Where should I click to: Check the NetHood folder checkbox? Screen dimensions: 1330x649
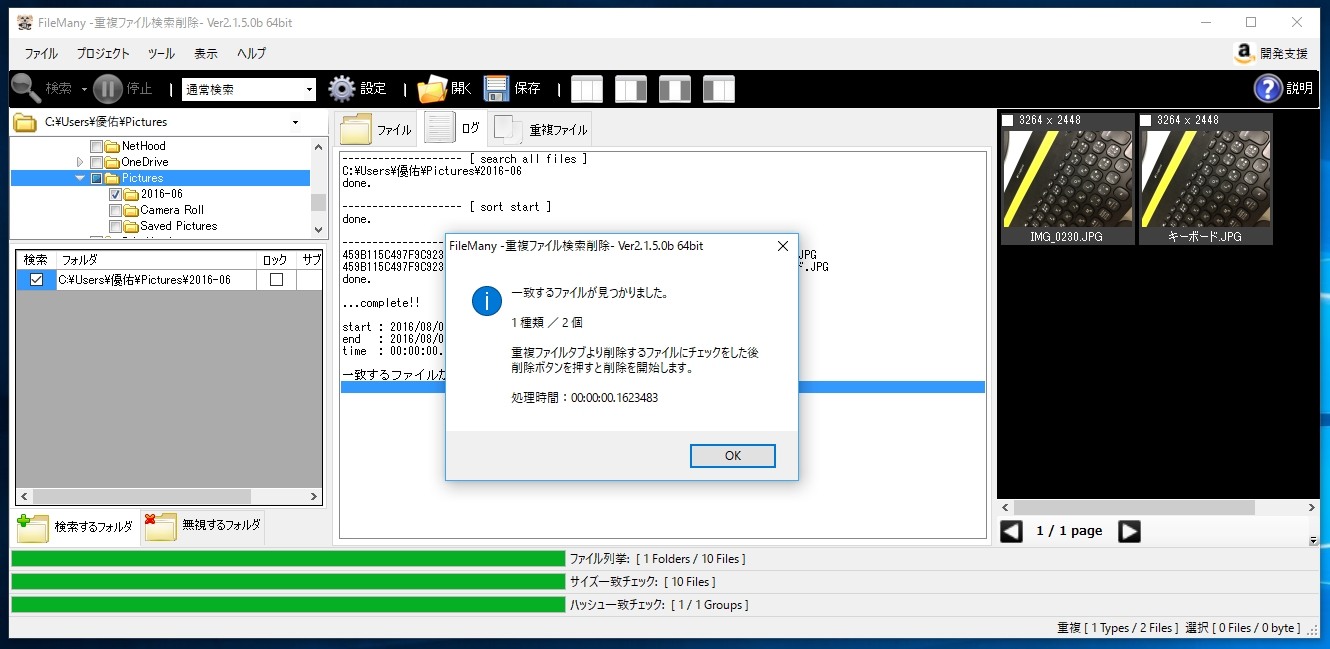point(97,146)
